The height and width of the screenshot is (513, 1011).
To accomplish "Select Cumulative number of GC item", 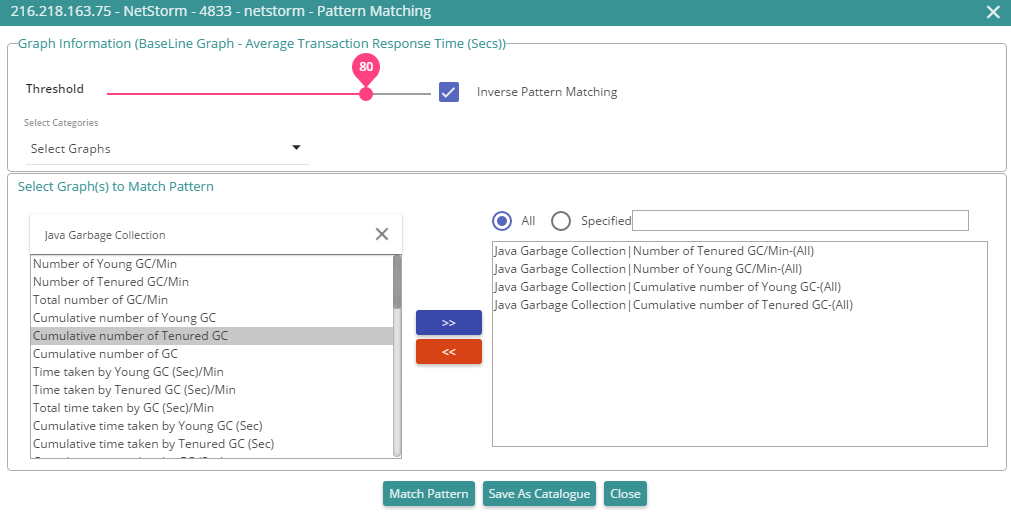I will [212, 354].
